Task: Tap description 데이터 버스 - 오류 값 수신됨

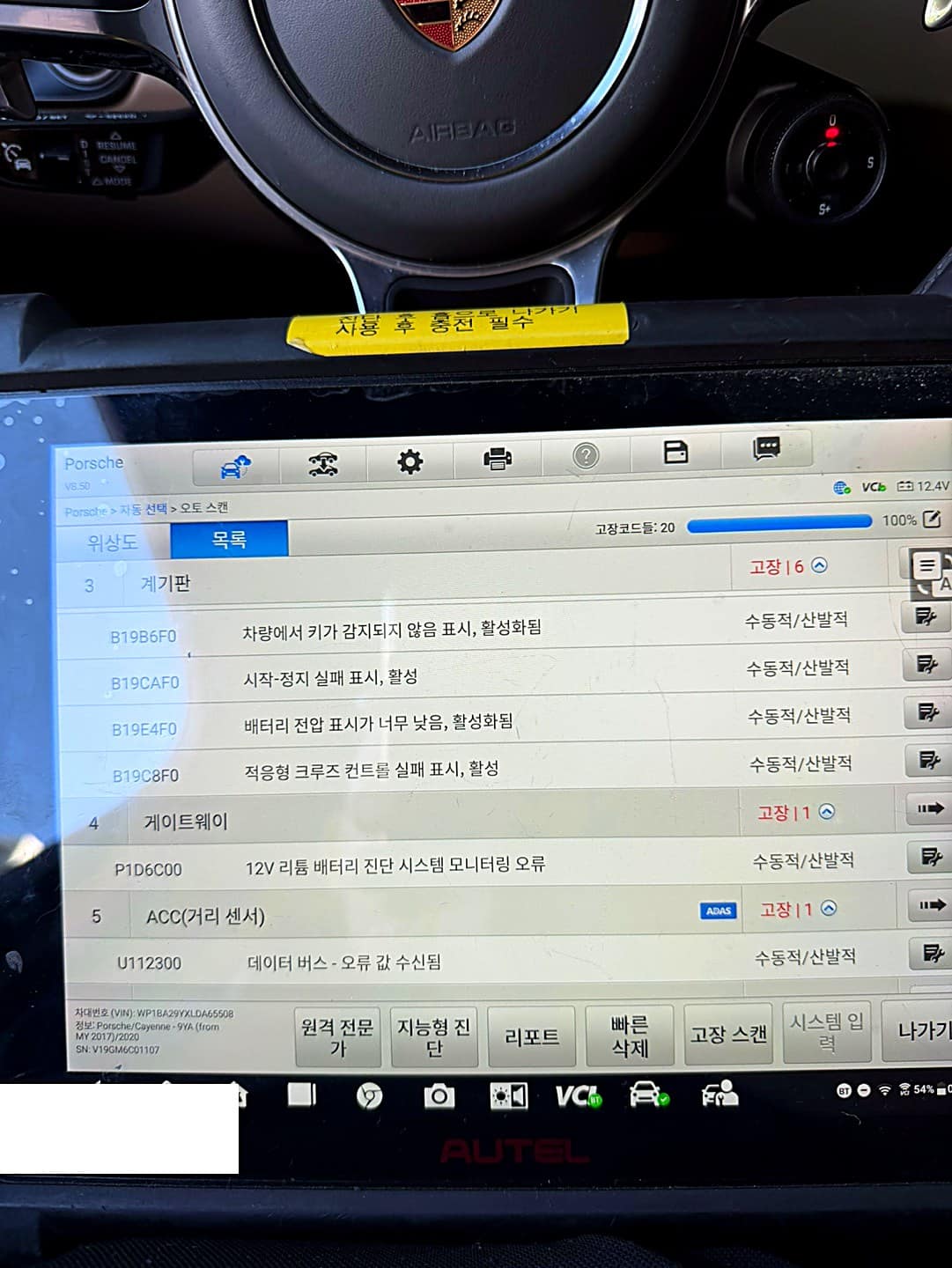Action: (344, 962)
